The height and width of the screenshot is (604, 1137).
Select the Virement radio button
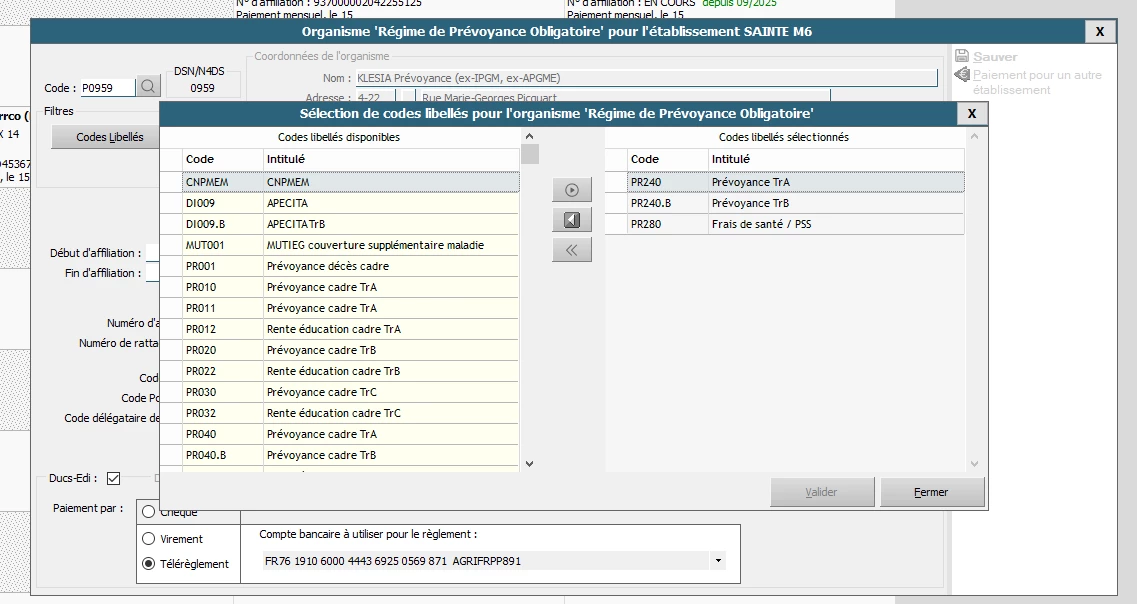tap(149, 539)
